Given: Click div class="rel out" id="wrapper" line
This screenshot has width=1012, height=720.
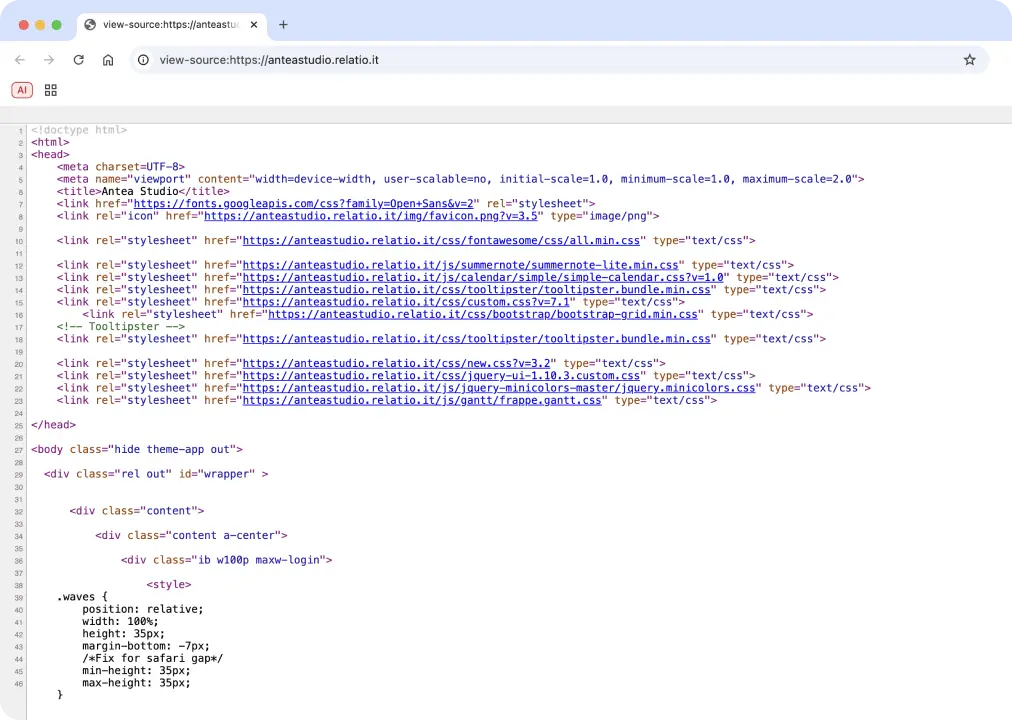Looking at the screenshot, I should (156, 474).
